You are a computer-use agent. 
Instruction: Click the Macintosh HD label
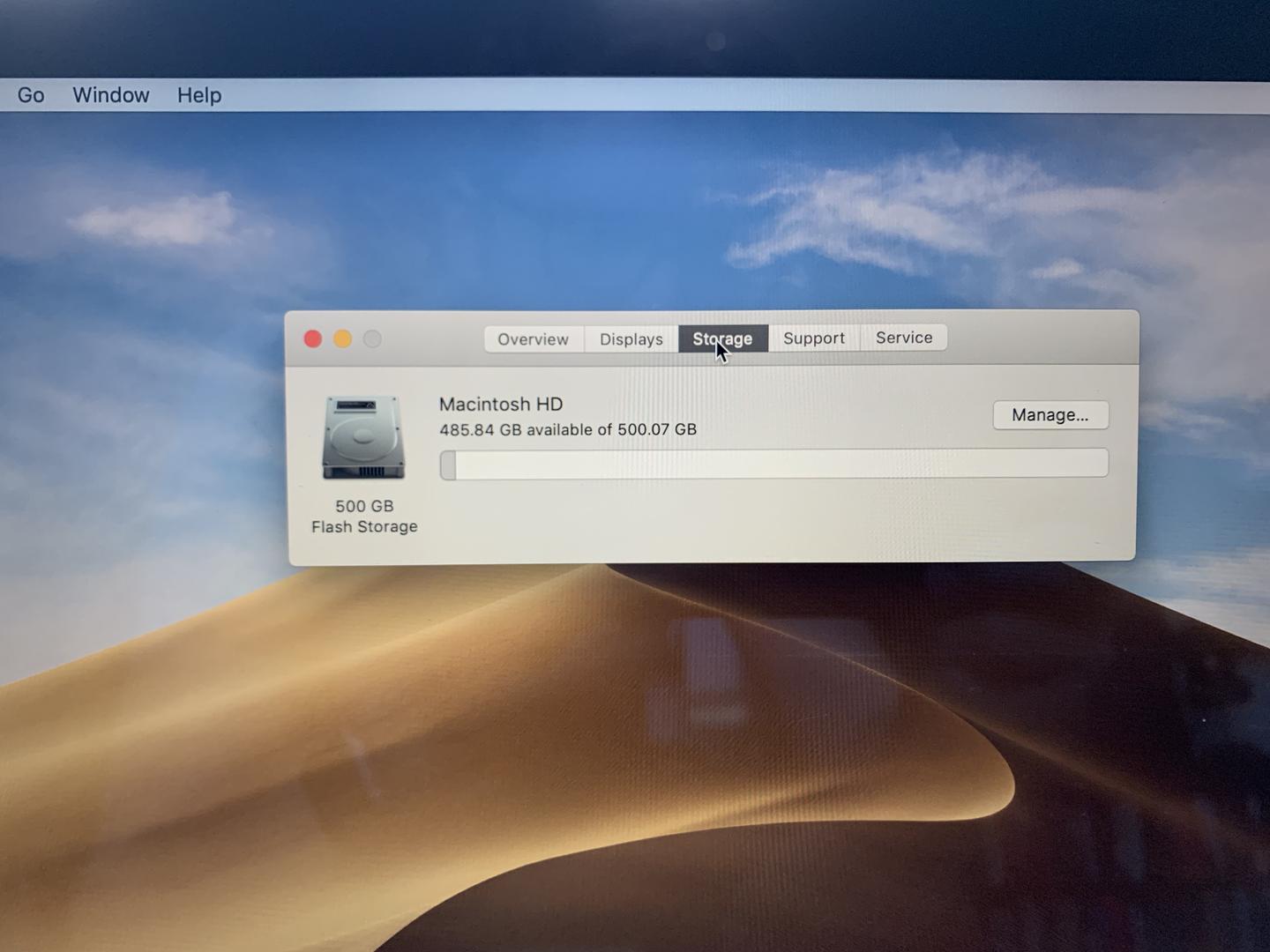point(501,405)
